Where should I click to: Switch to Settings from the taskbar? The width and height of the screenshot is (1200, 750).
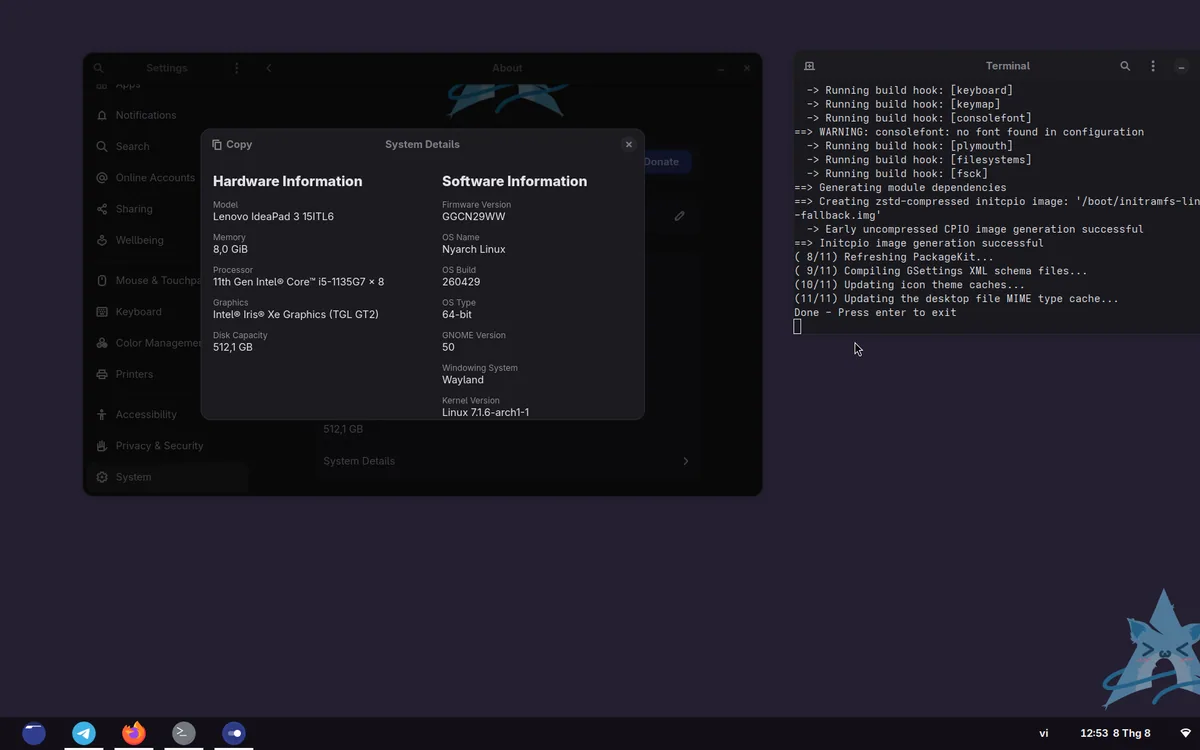pyautogui.click(x=233, y=733)
